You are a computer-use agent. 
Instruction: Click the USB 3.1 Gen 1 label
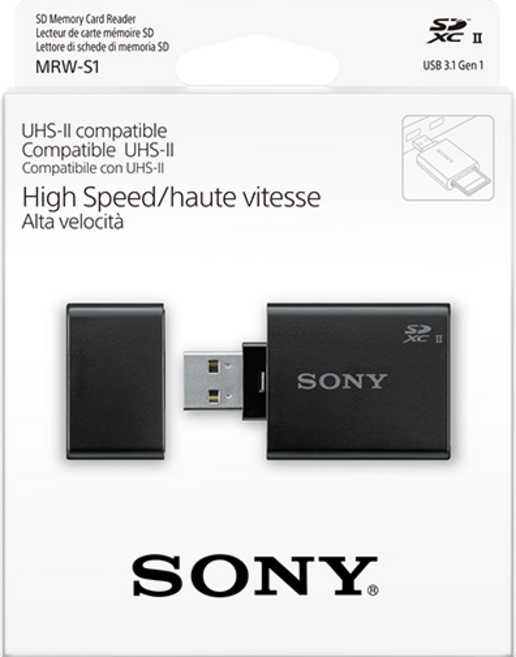pyautogui.click(x=453, y=65)
